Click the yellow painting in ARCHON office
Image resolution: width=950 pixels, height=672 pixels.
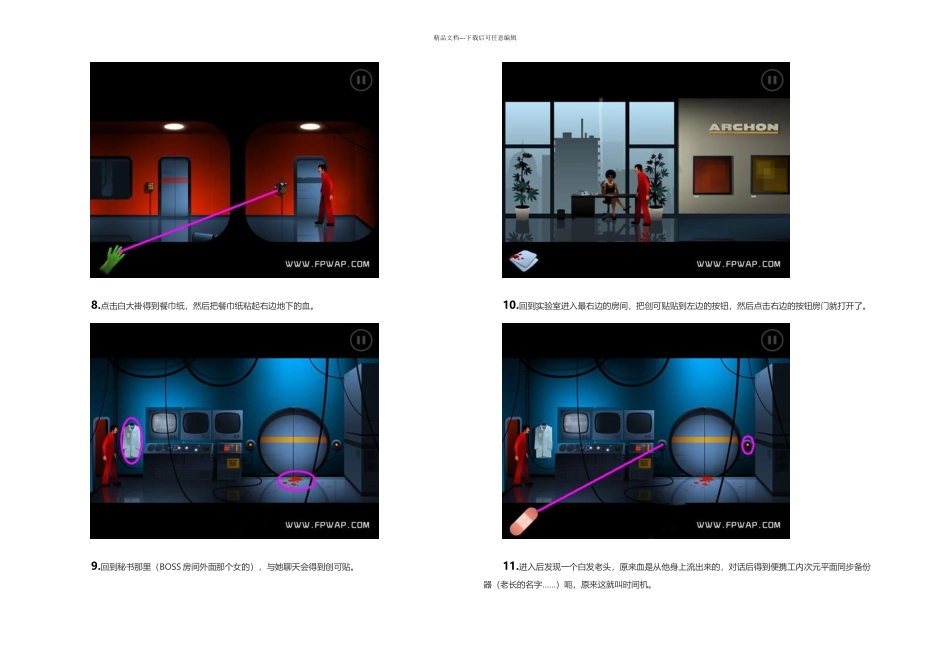click(x=770, y=175)
